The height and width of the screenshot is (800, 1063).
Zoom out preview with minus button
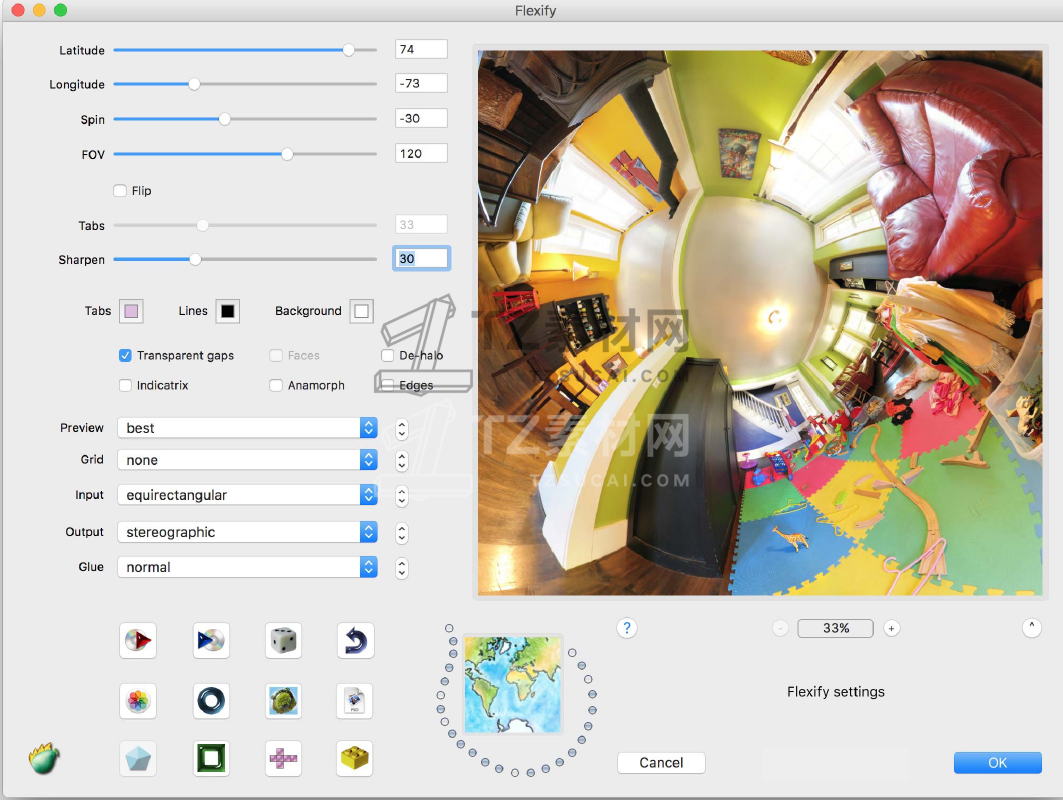coord(780,628)
